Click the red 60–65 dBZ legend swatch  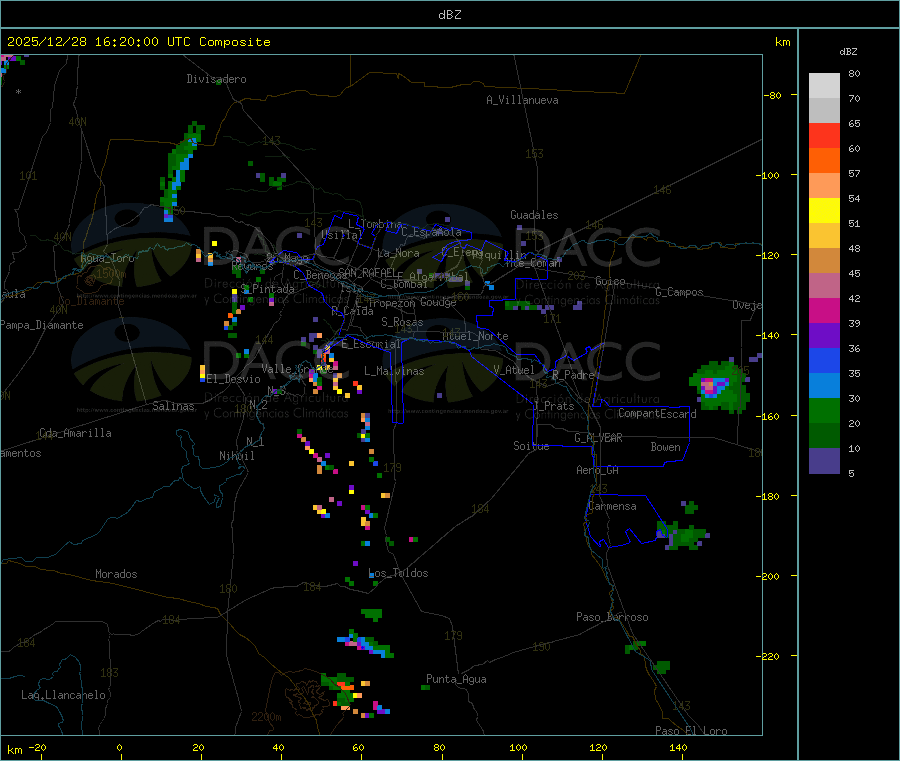tap(824, 135)
